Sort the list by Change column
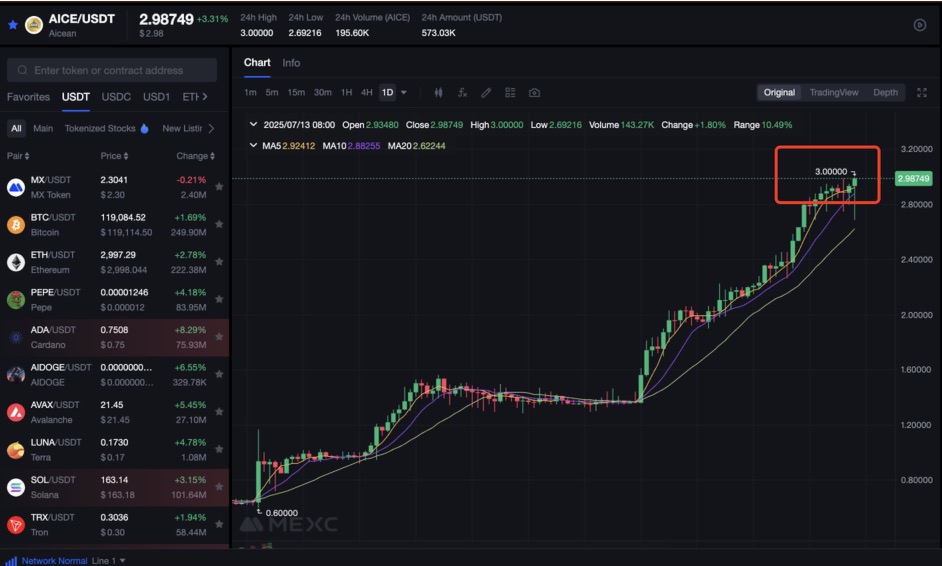 pyautogui.click(x=195, y=156)
